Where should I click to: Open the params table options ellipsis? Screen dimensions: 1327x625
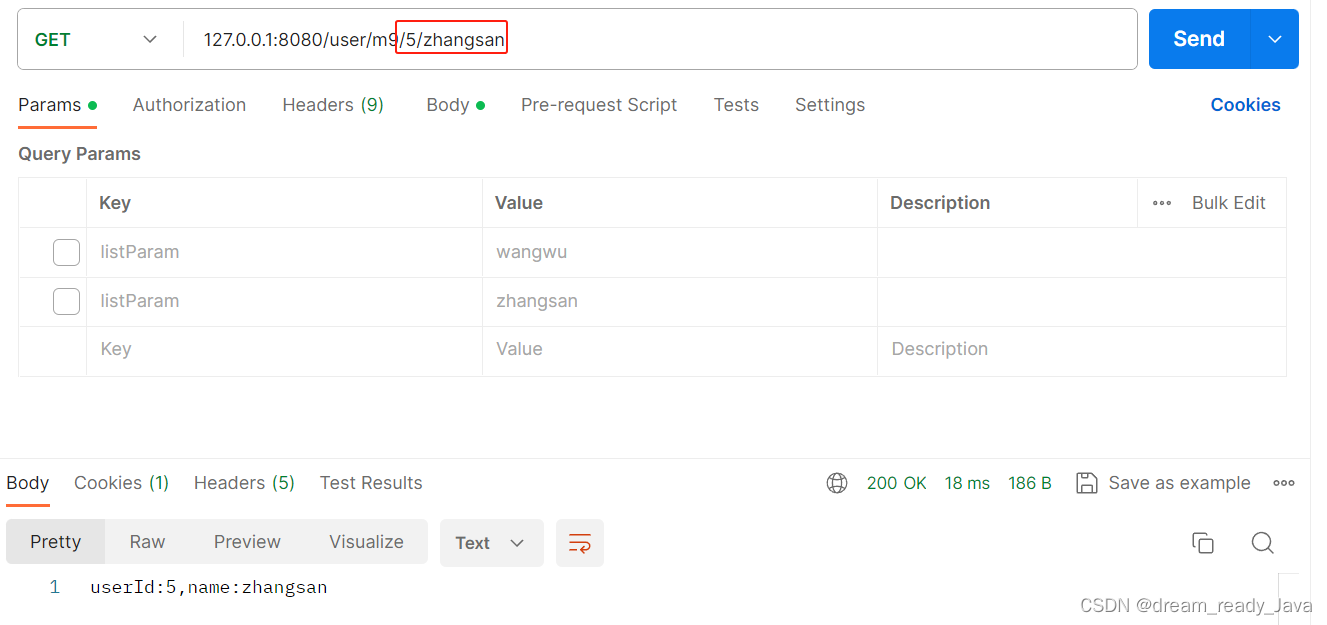point(1162,203)
